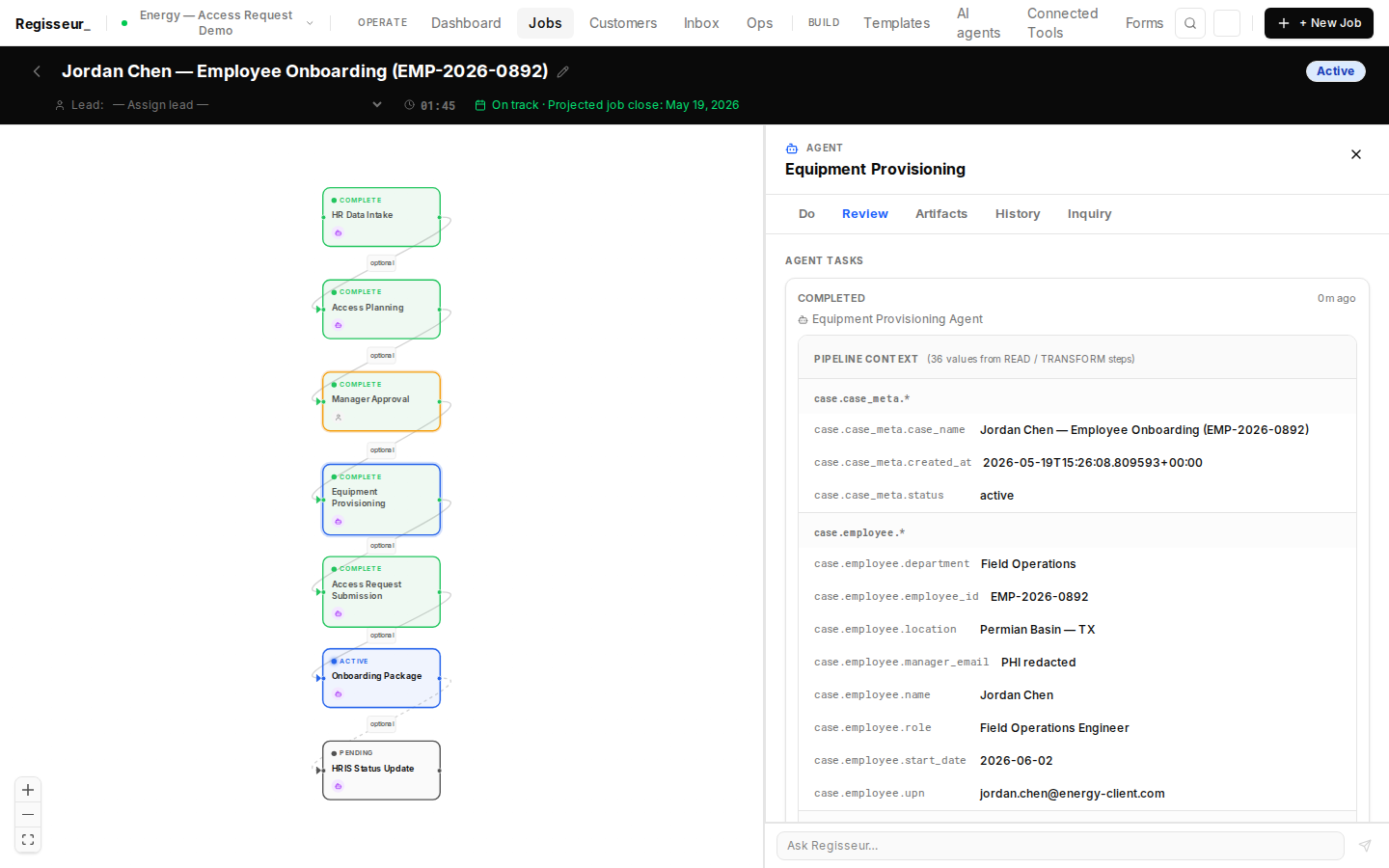Switch to the Inquiry tab
The width and height of the screenshot is (1389, 868).
click(x=1089, y=214)
